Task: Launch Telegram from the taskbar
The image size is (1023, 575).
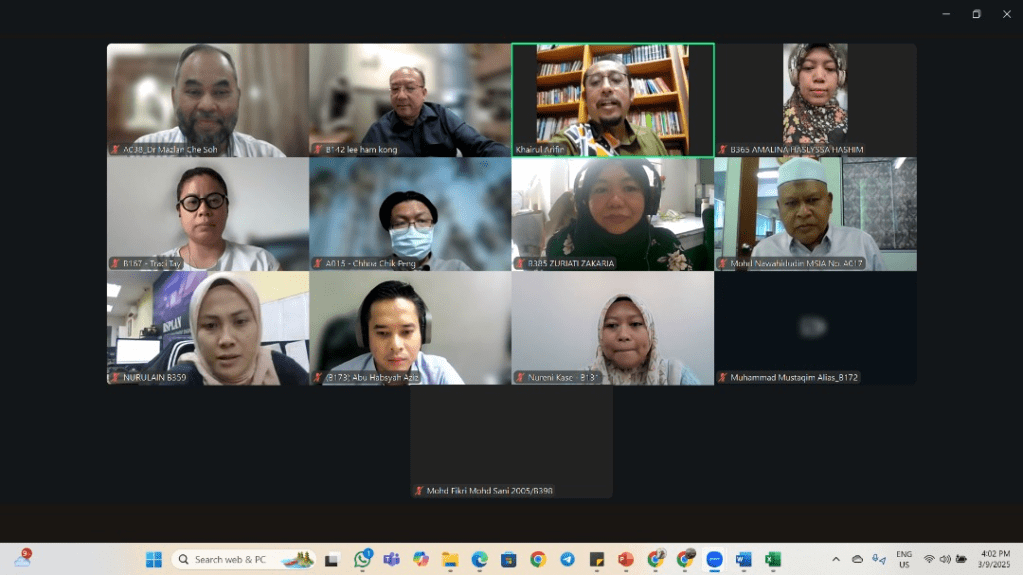Action: pos(567,559)
